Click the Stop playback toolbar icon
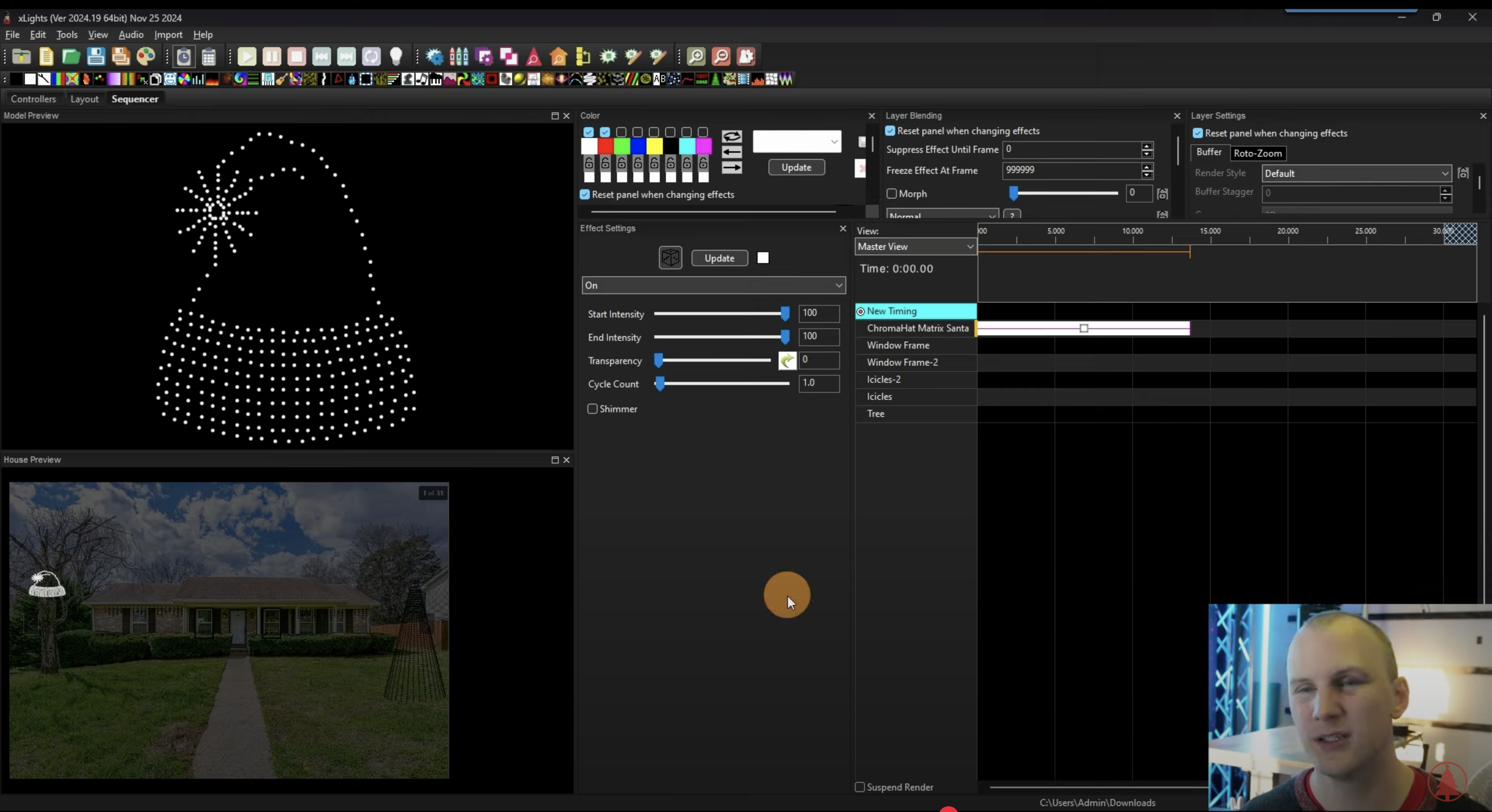 296,56
